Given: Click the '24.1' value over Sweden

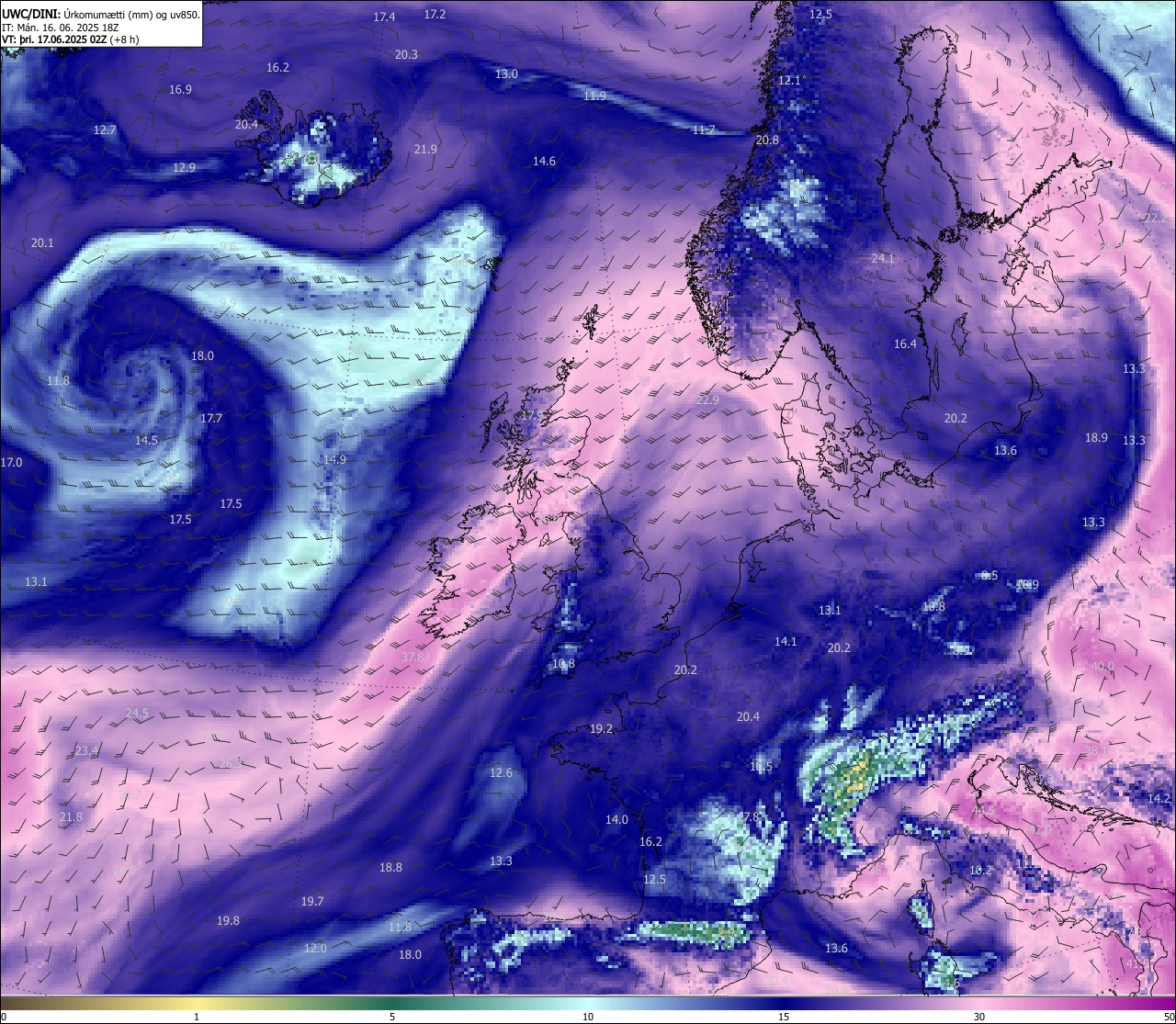Looking at the screenshot, I should click(x=883, y=259).
